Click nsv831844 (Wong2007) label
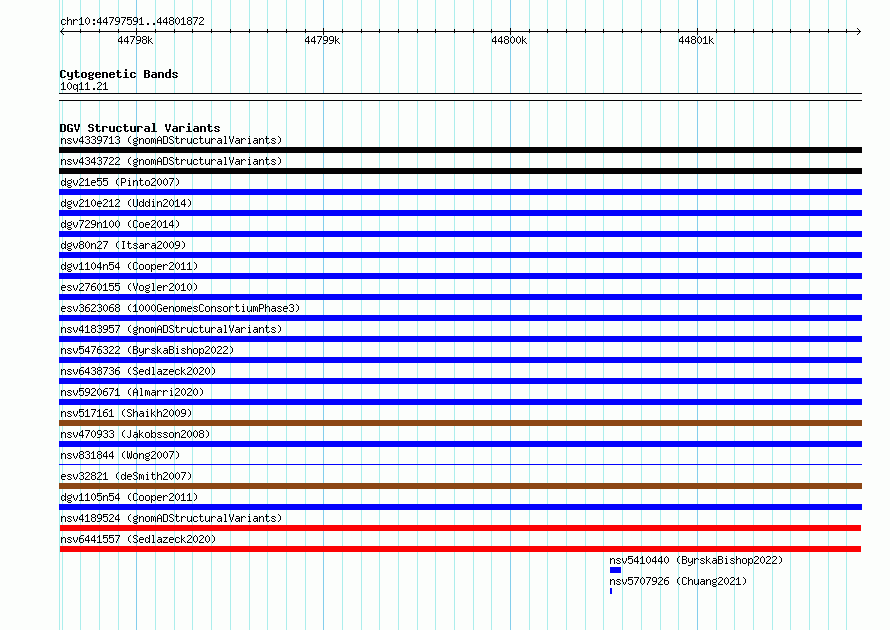This screenshot has height=630, width=890. pos(120,455)
